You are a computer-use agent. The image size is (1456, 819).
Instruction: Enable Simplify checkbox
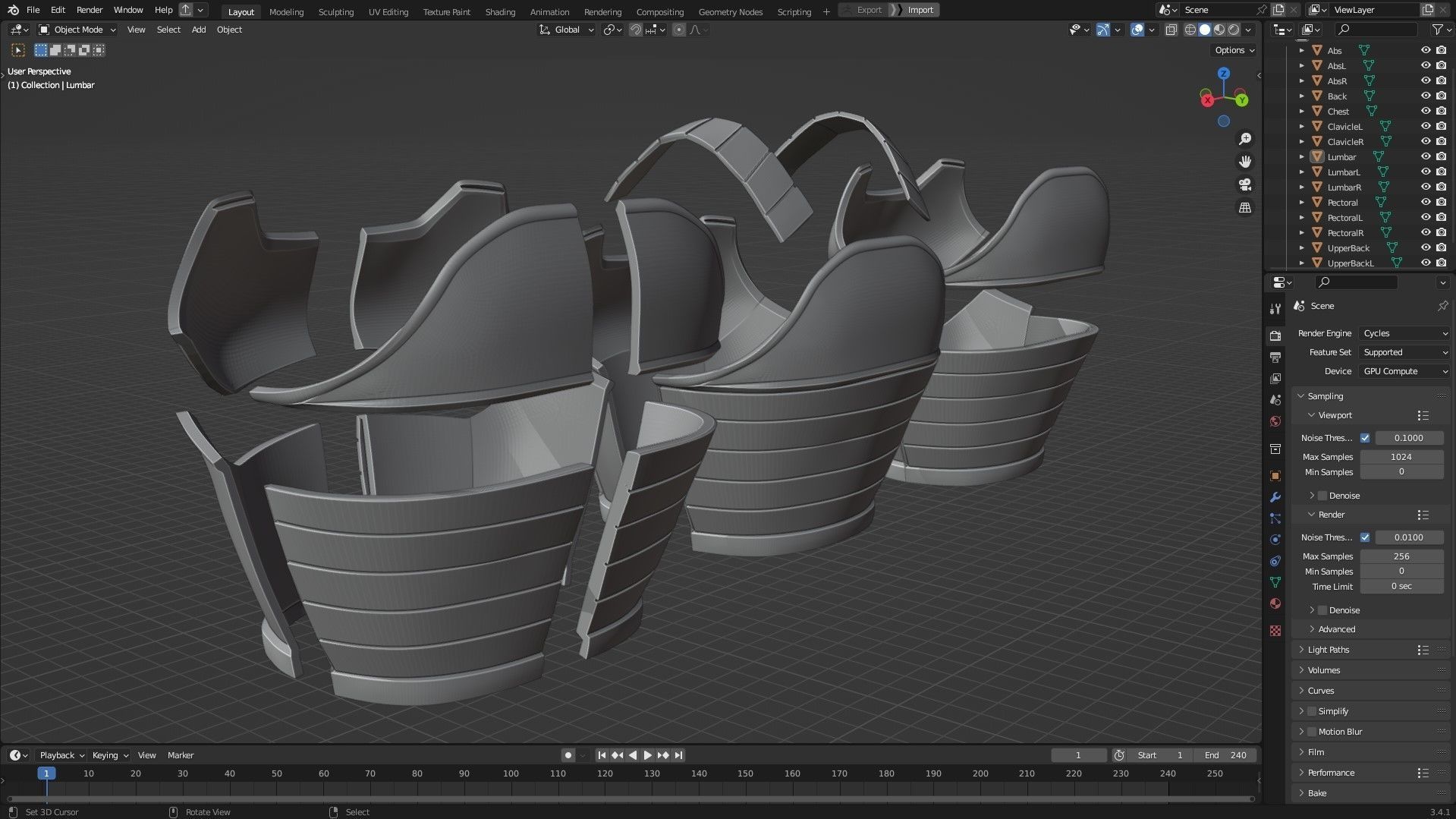1312,711
